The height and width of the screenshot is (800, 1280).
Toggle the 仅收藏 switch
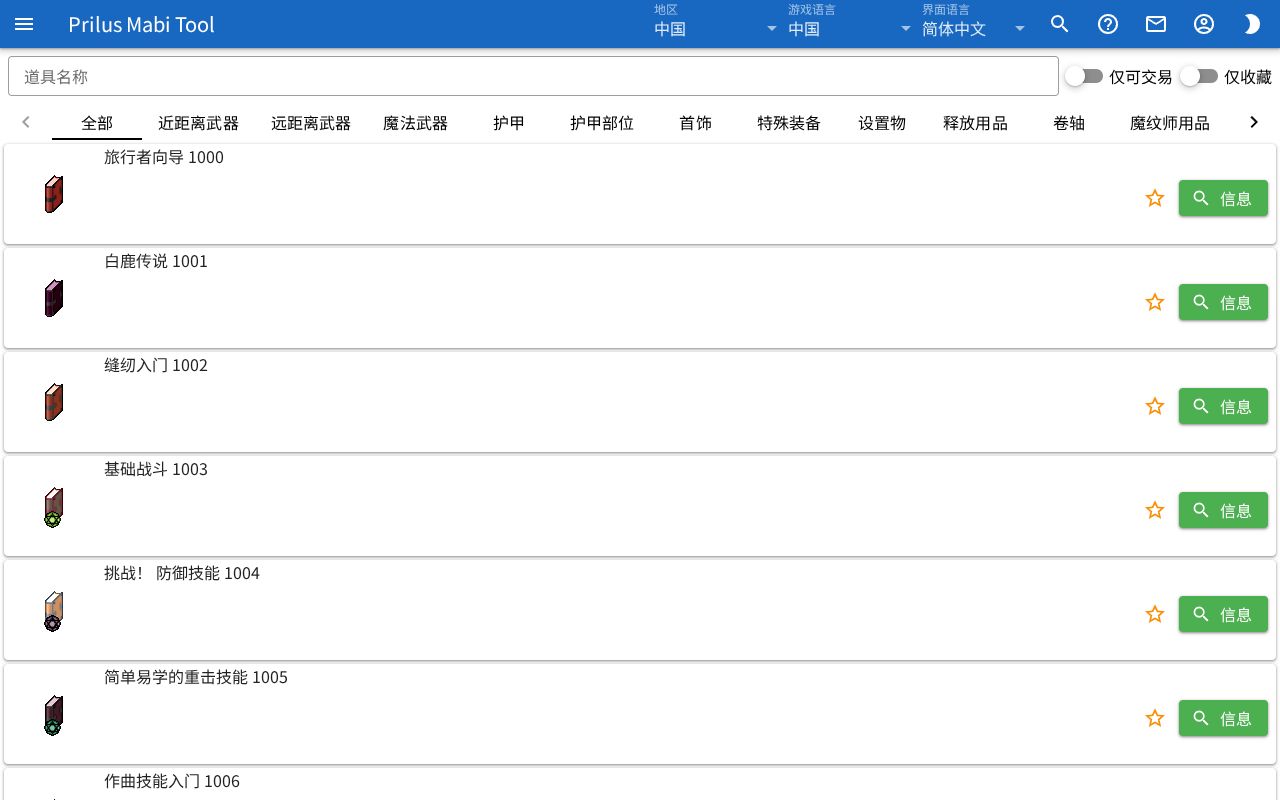(1198, 76)
